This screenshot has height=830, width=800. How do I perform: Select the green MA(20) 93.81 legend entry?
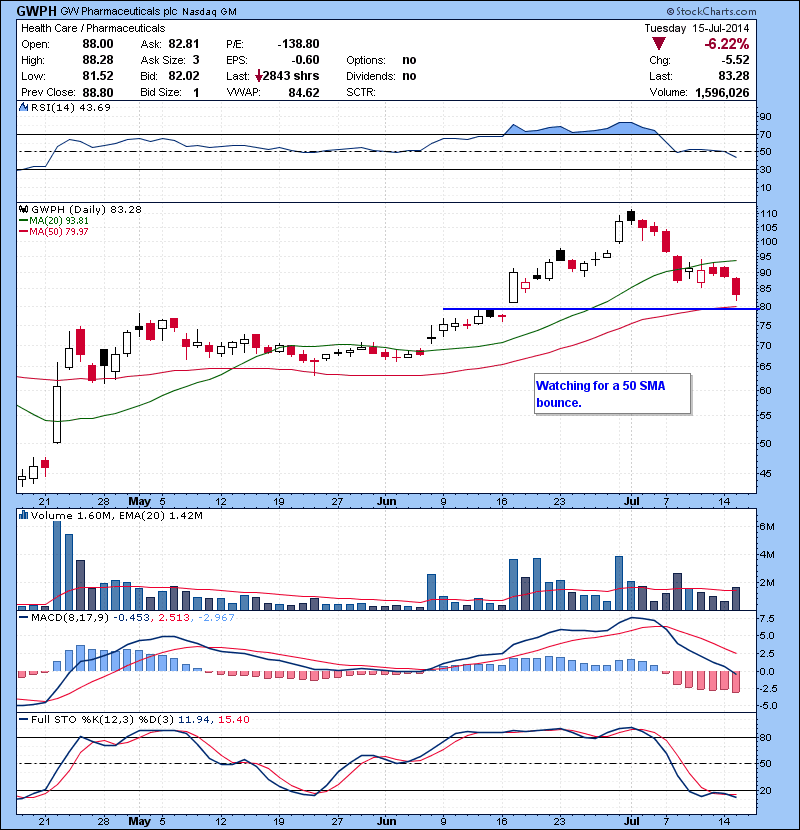pyautogui.click(x=54, y=220)
